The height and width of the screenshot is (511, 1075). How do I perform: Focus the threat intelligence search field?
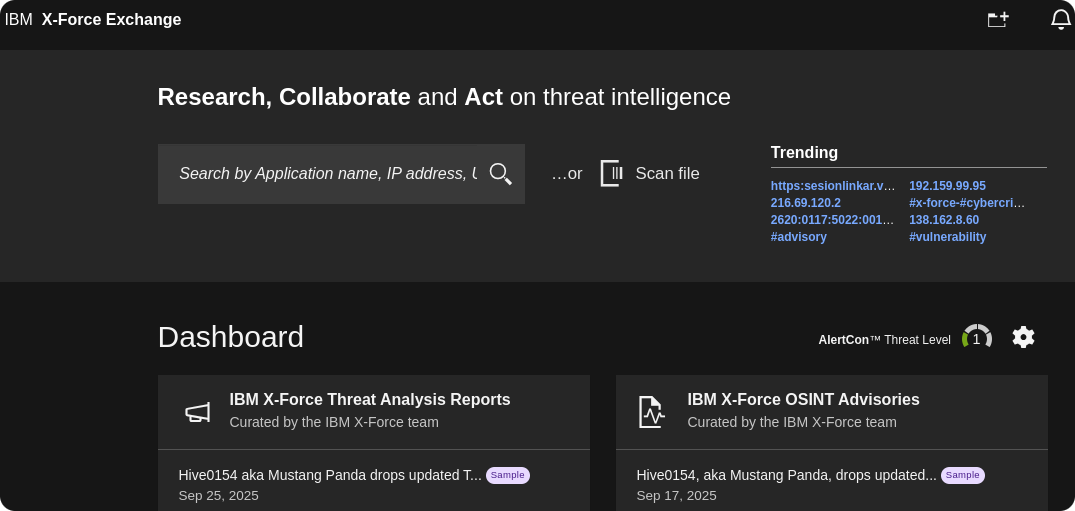point(327,174)
